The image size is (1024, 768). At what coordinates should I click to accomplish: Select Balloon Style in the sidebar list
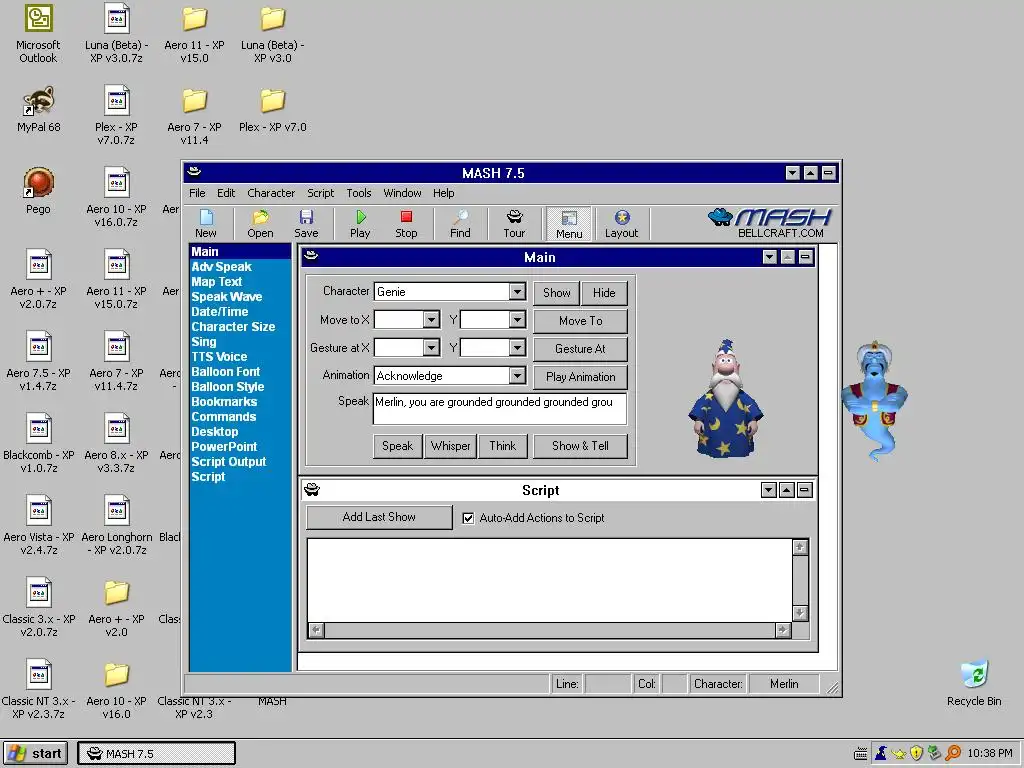228,387
